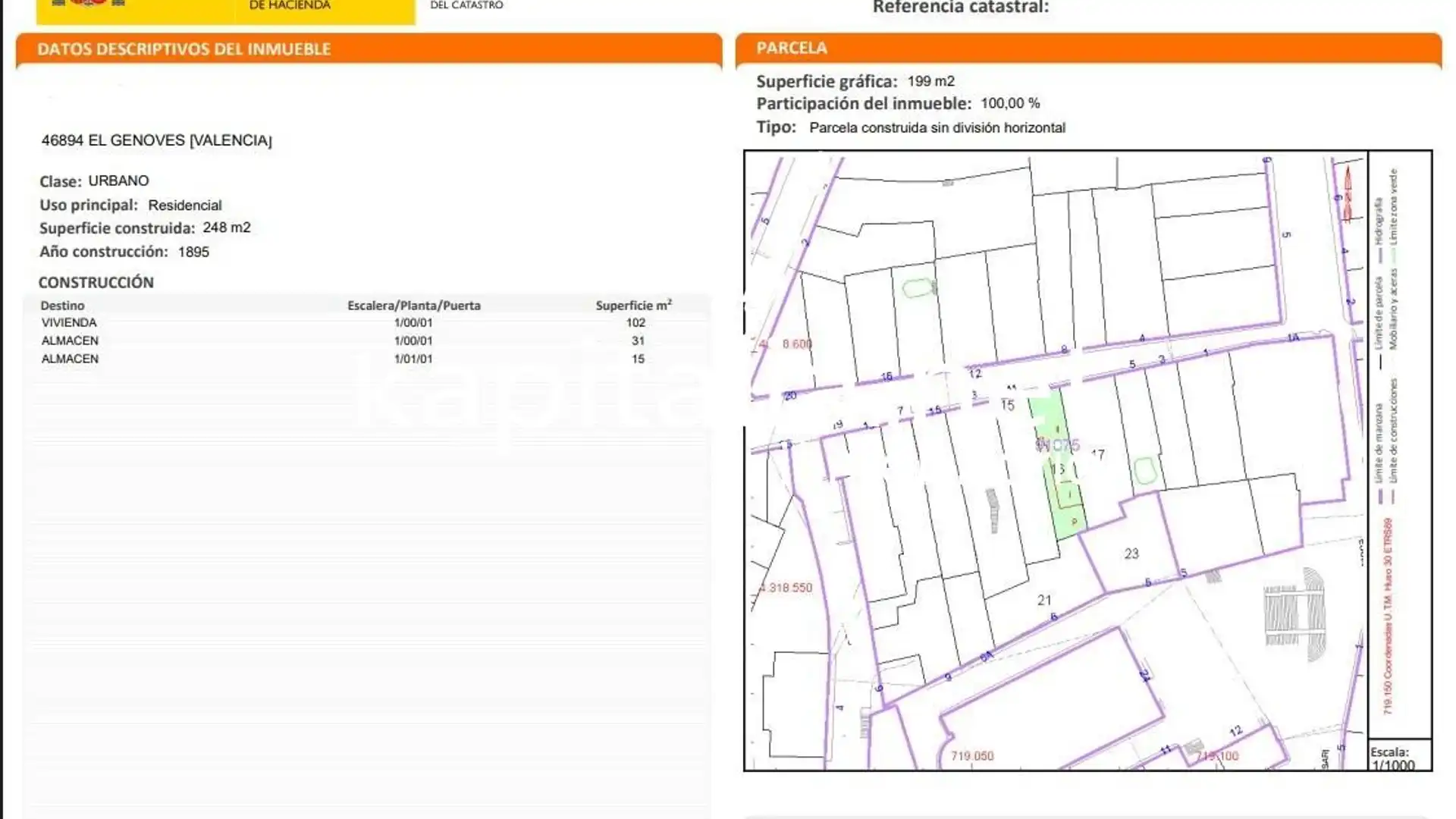The height and width of the screenshot is (819, 1456).
Task: Click the Escalera/Planta/Puerta column header
Action: [413, 306]
